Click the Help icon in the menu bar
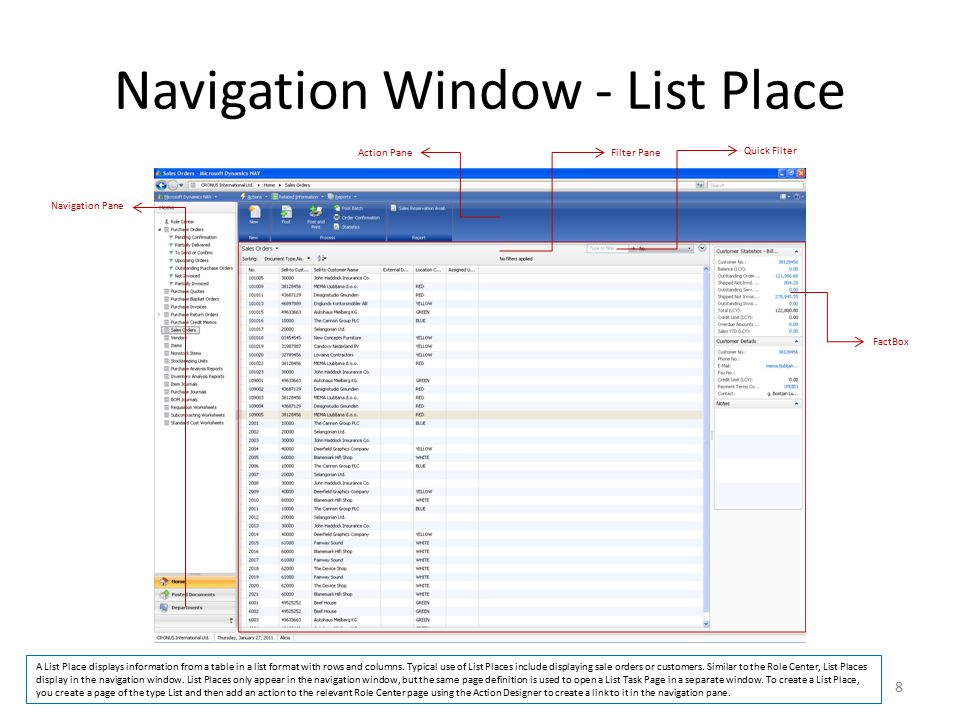This screenshot has height=720, width=960. point(798,197)
